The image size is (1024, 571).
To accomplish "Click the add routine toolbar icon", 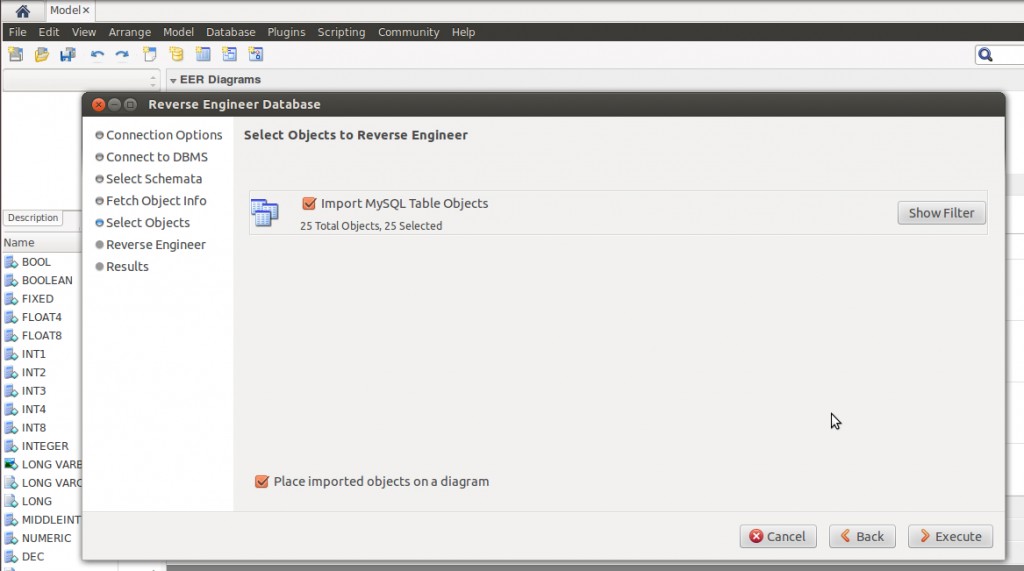I will (255, 54).
